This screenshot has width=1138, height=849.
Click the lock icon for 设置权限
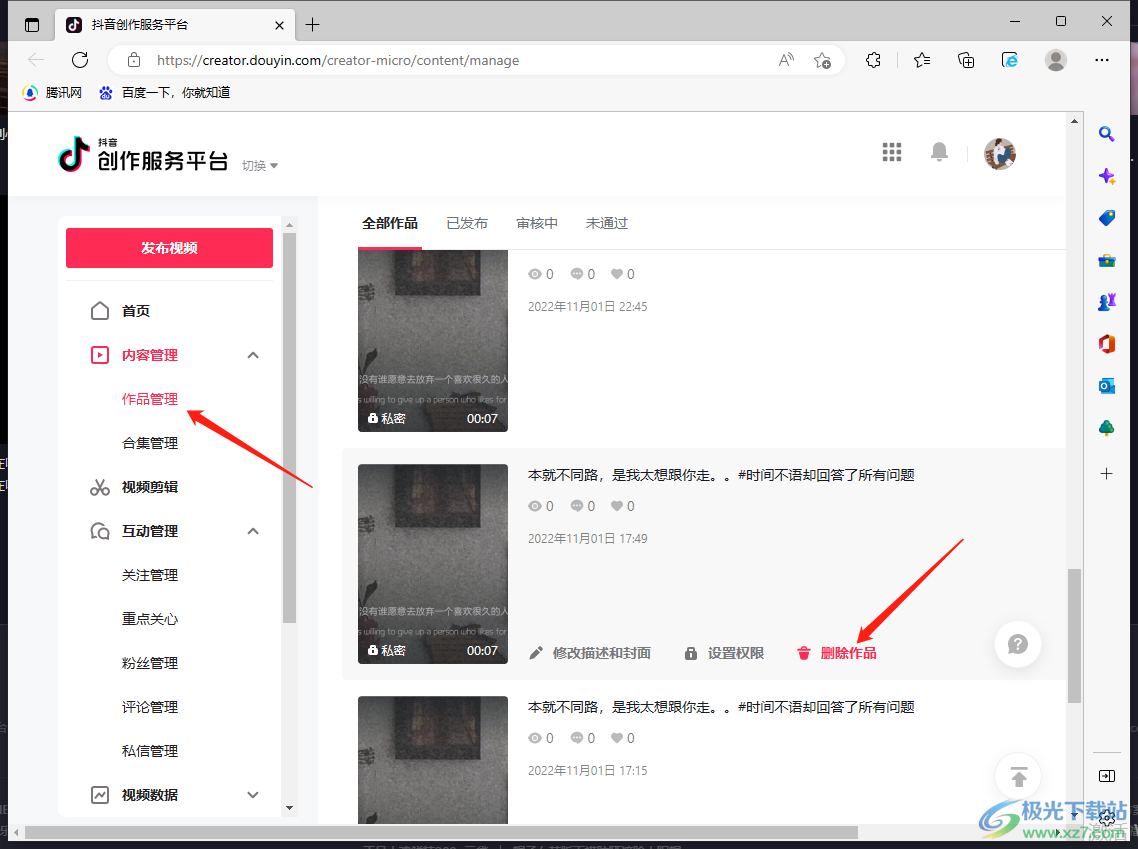(x=691, y=653)
